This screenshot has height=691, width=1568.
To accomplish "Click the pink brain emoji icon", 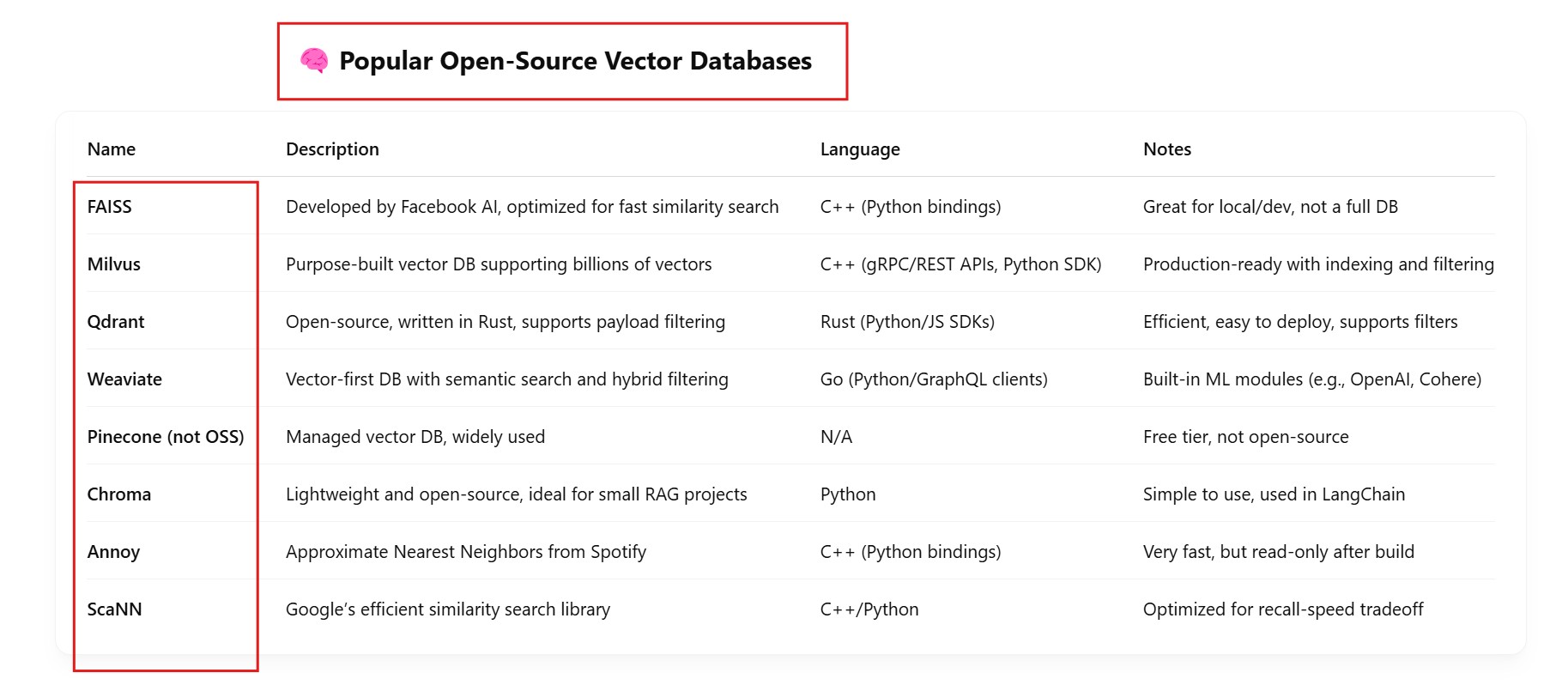I will point(314,60).
